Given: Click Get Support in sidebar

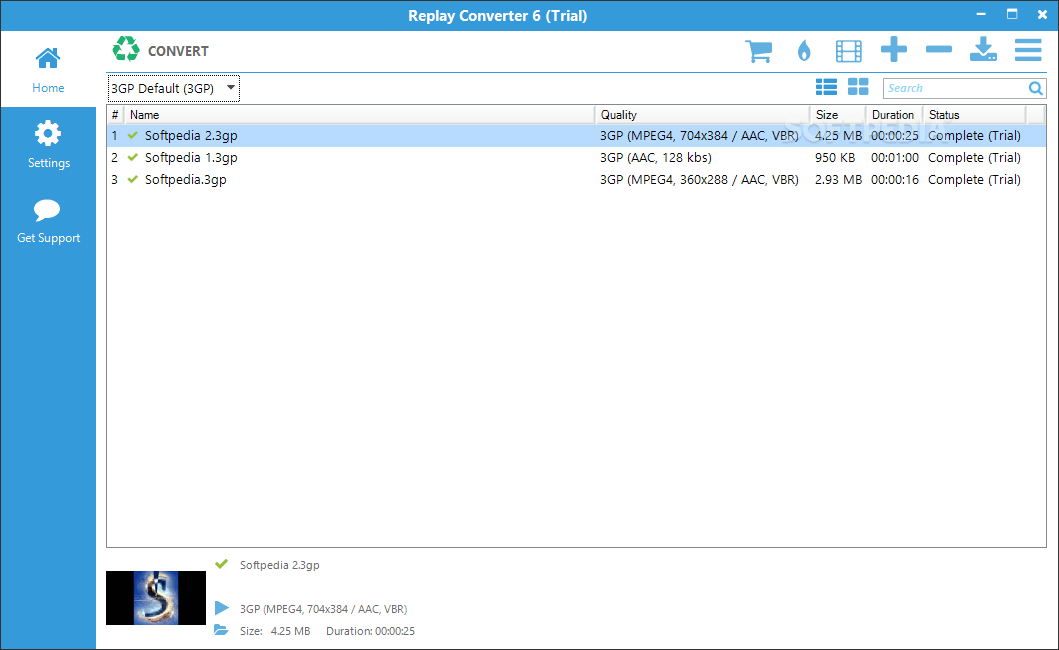Looking at the screenshot, I should [x=48, y=221].
